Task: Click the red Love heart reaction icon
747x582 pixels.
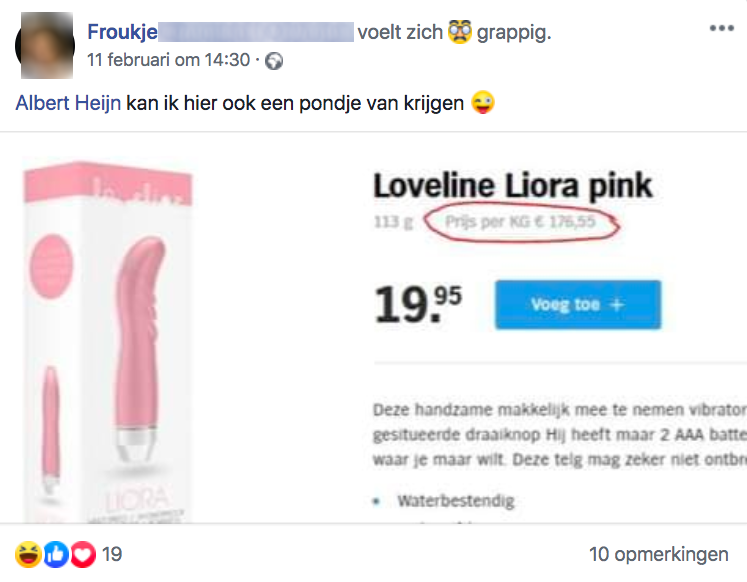Action: 83,553
